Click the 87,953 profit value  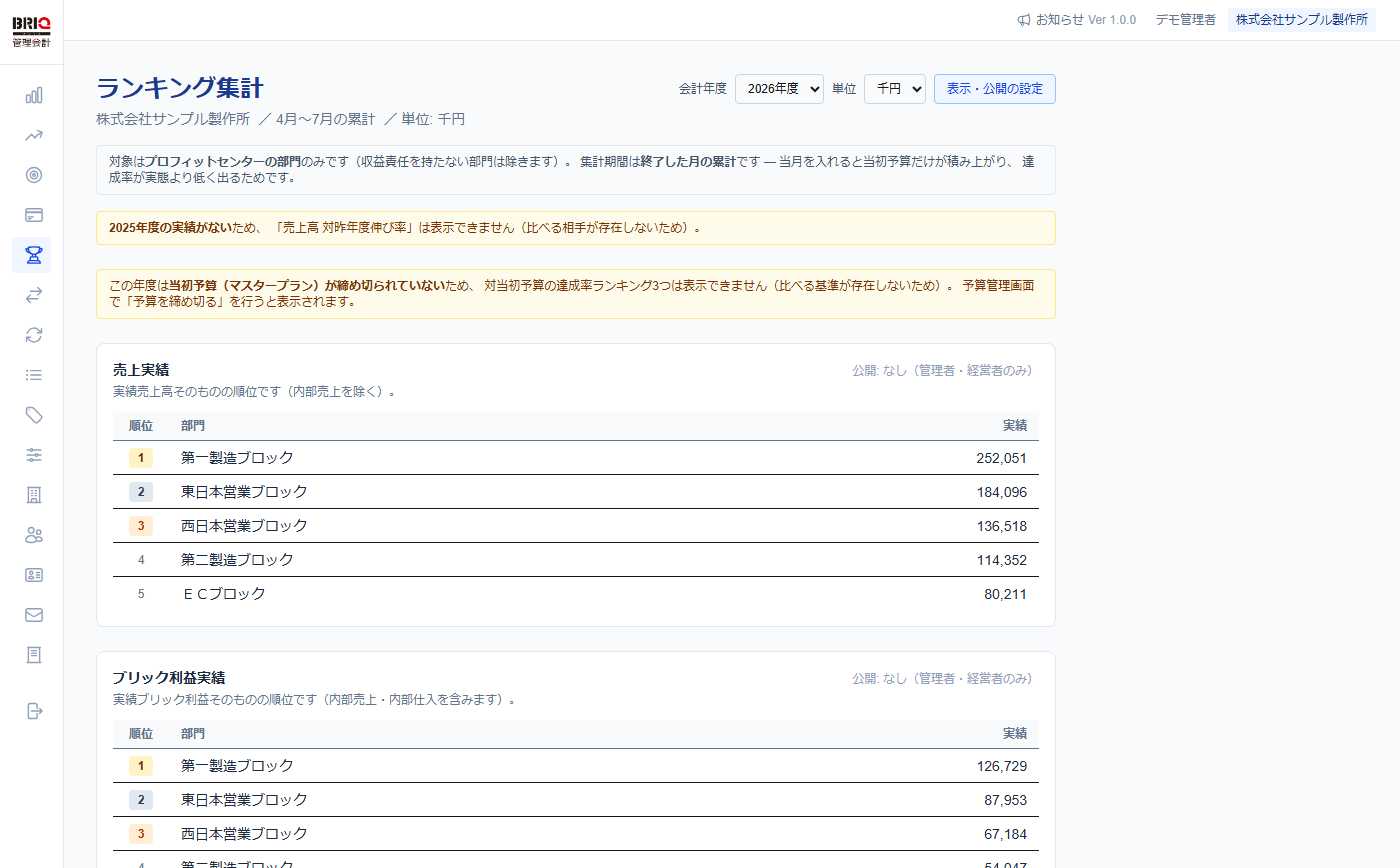click(x=1006, y=800)
